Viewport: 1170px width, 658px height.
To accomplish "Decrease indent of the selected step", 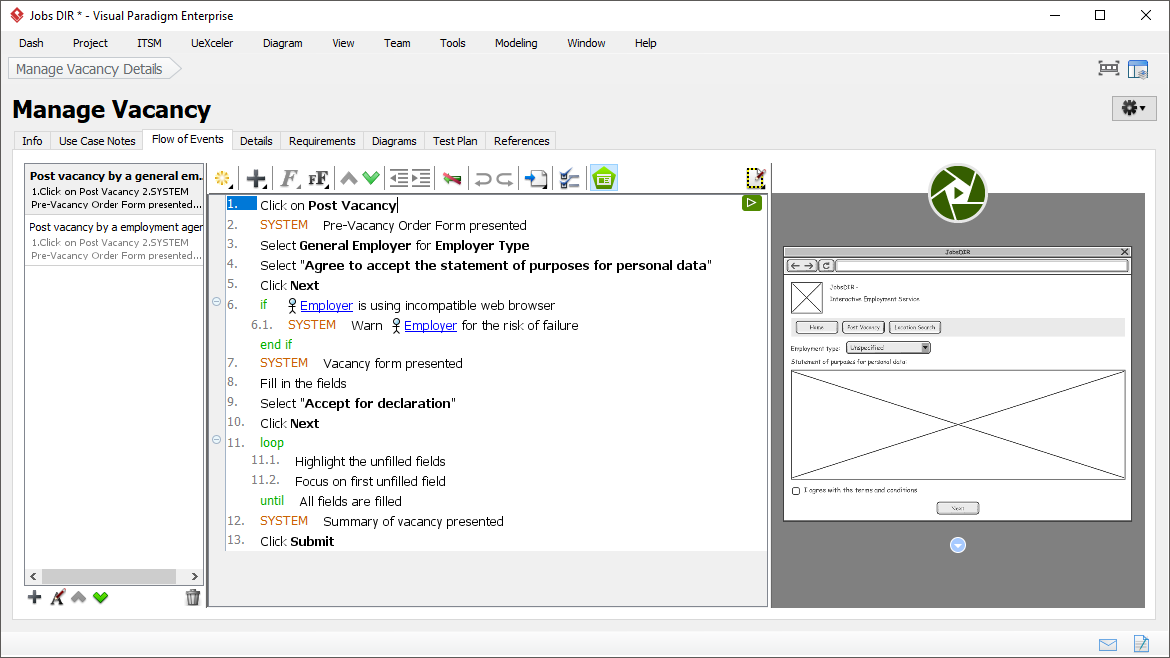I will (x=399, y=178).
